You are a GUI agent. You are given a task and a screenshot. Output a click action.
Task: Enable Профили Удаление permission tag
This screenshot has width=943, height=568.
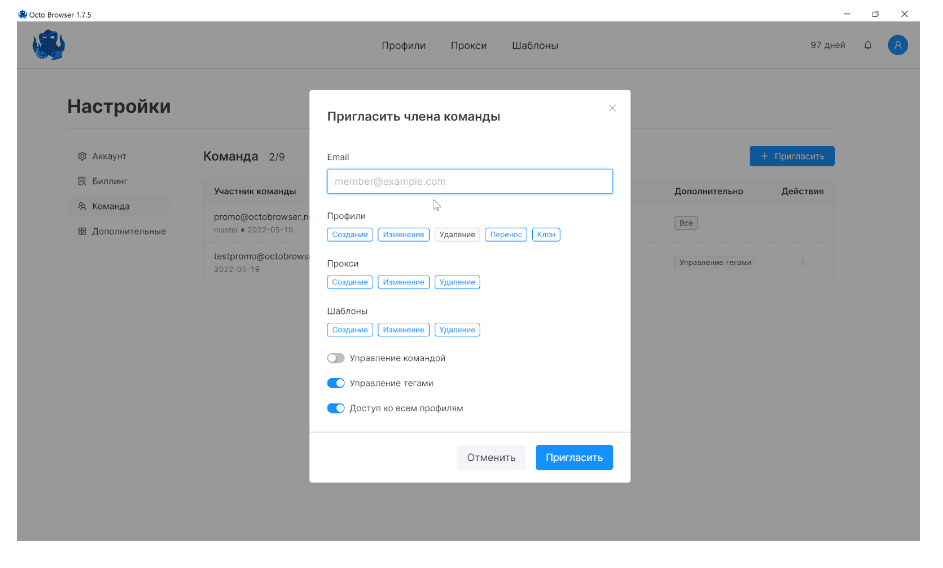pyautogui.click(x=457, y=235)
